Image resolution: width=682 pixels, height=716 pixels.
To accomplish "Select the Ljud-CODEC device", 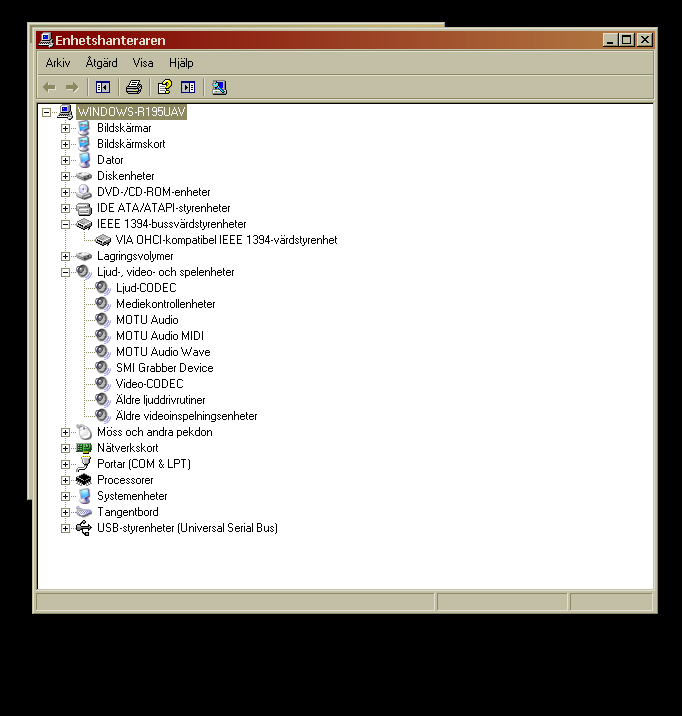I will pyautogui.click(x=146, y=288).
